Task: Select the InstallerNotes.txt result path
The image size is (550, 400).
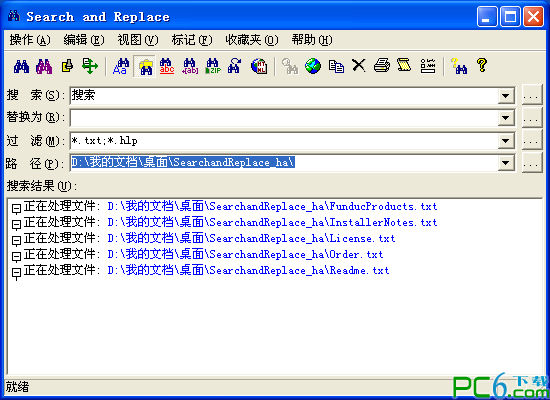Action: click(272, 222)
